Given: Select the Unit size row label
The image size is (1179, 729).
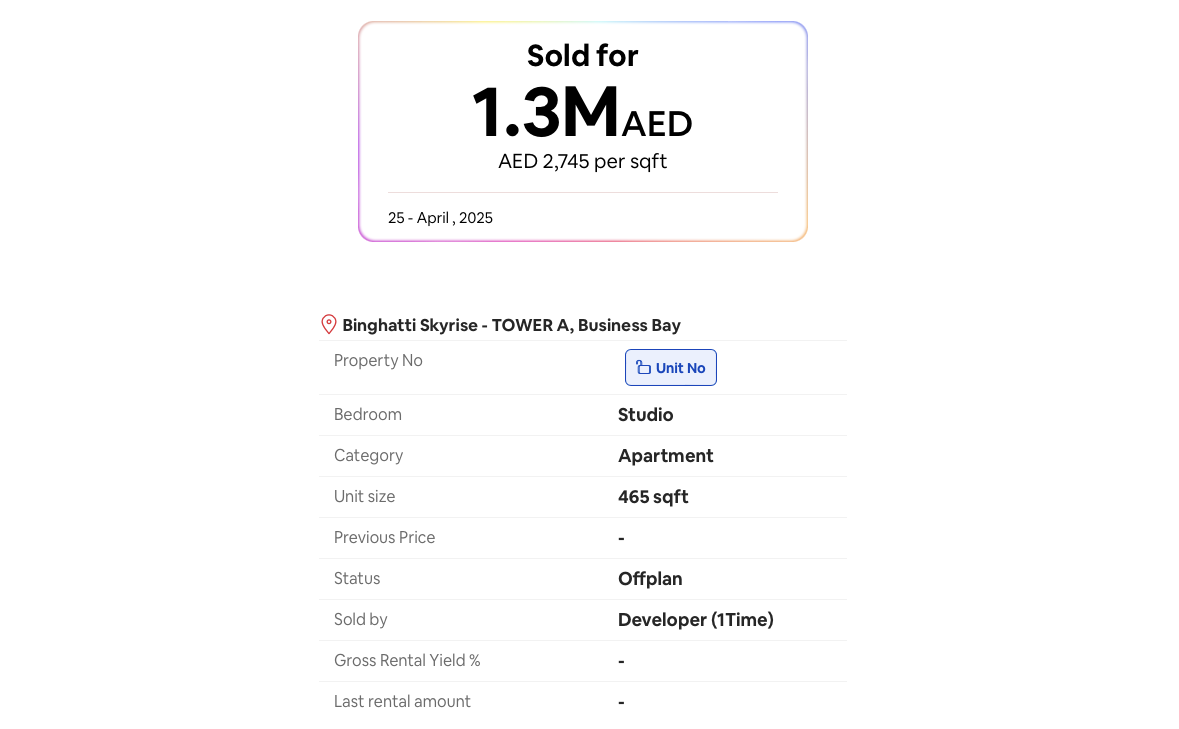Looking at the screenshot, I should coord(364,497).
